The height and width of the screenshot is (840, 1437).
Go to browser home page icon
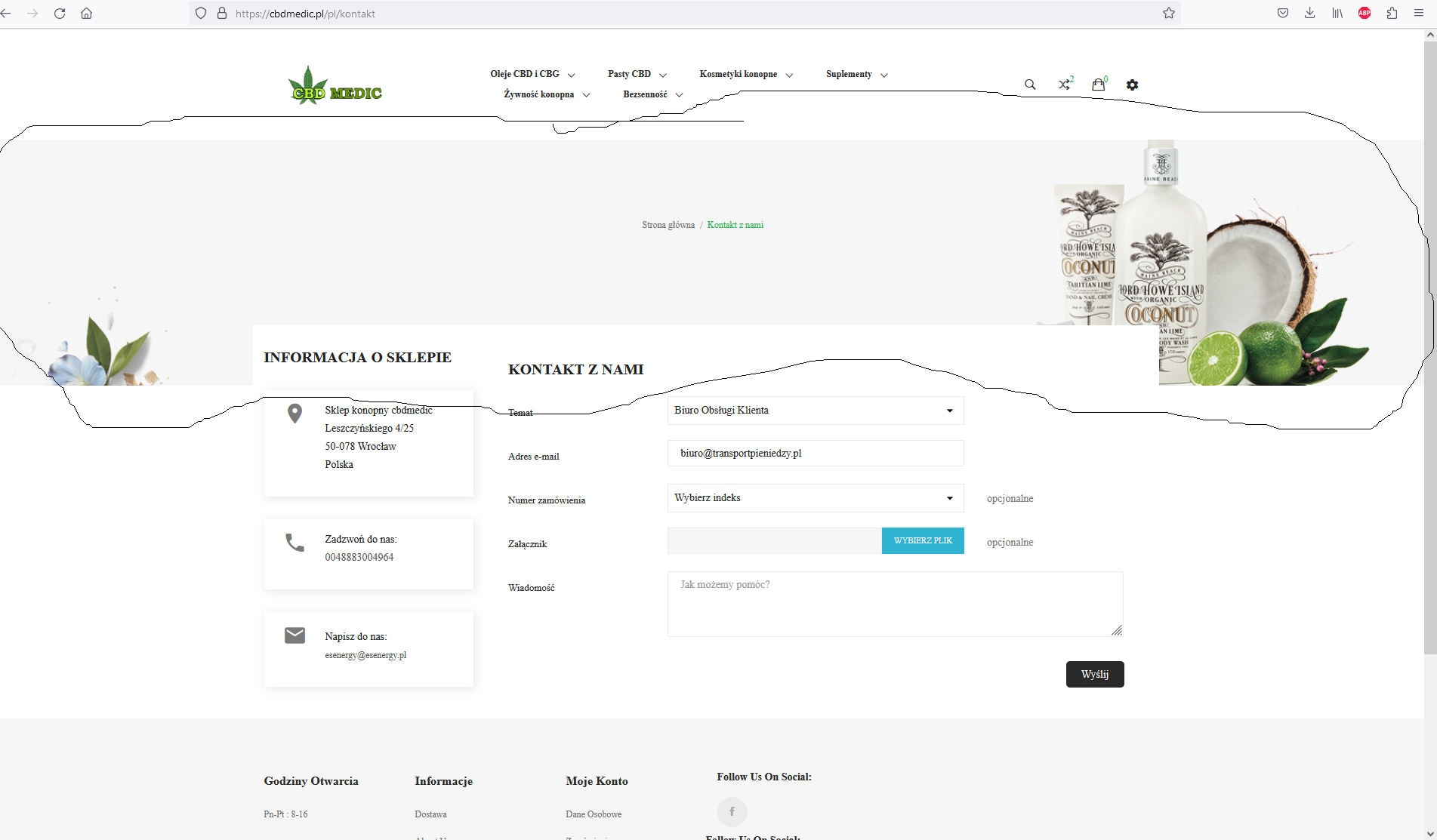pyautogui.click(x=87, y=14)
